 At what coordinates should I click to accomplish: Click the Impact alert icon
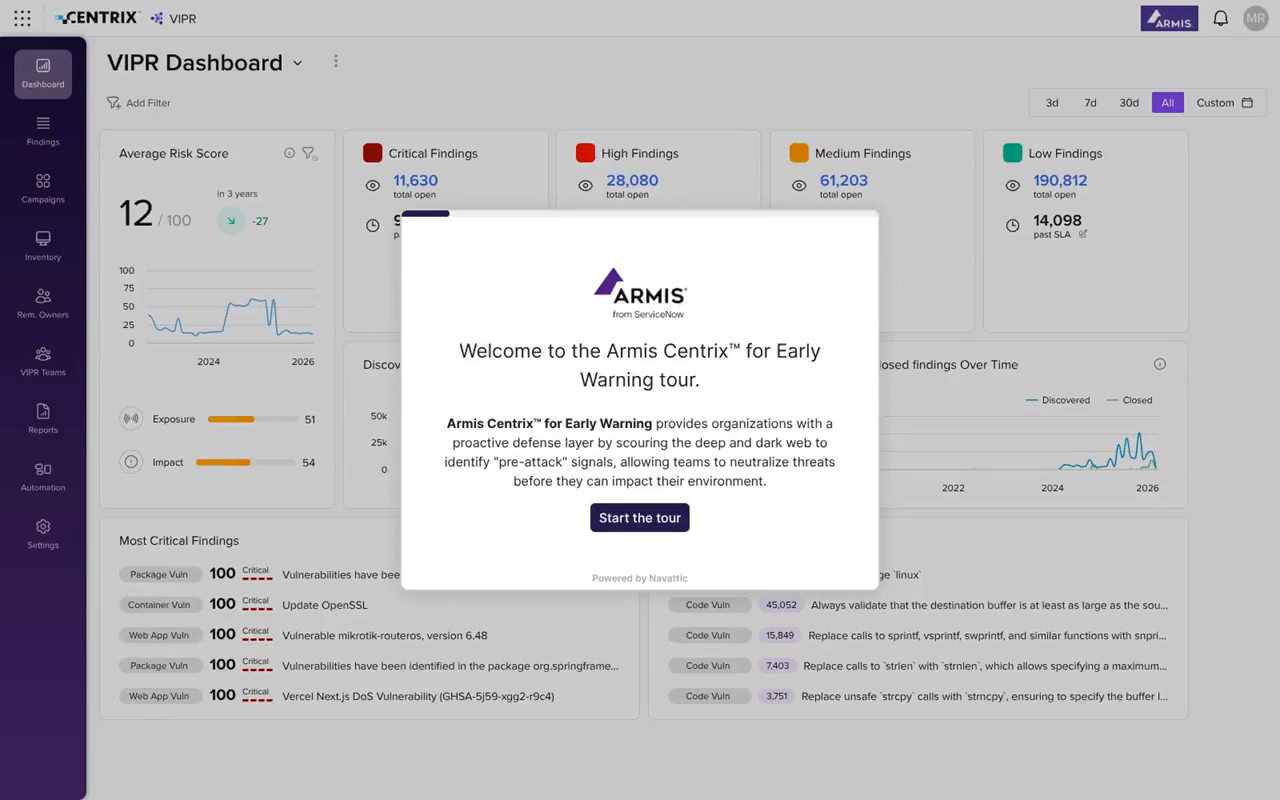pyautogui.click(x=130, y=462)
